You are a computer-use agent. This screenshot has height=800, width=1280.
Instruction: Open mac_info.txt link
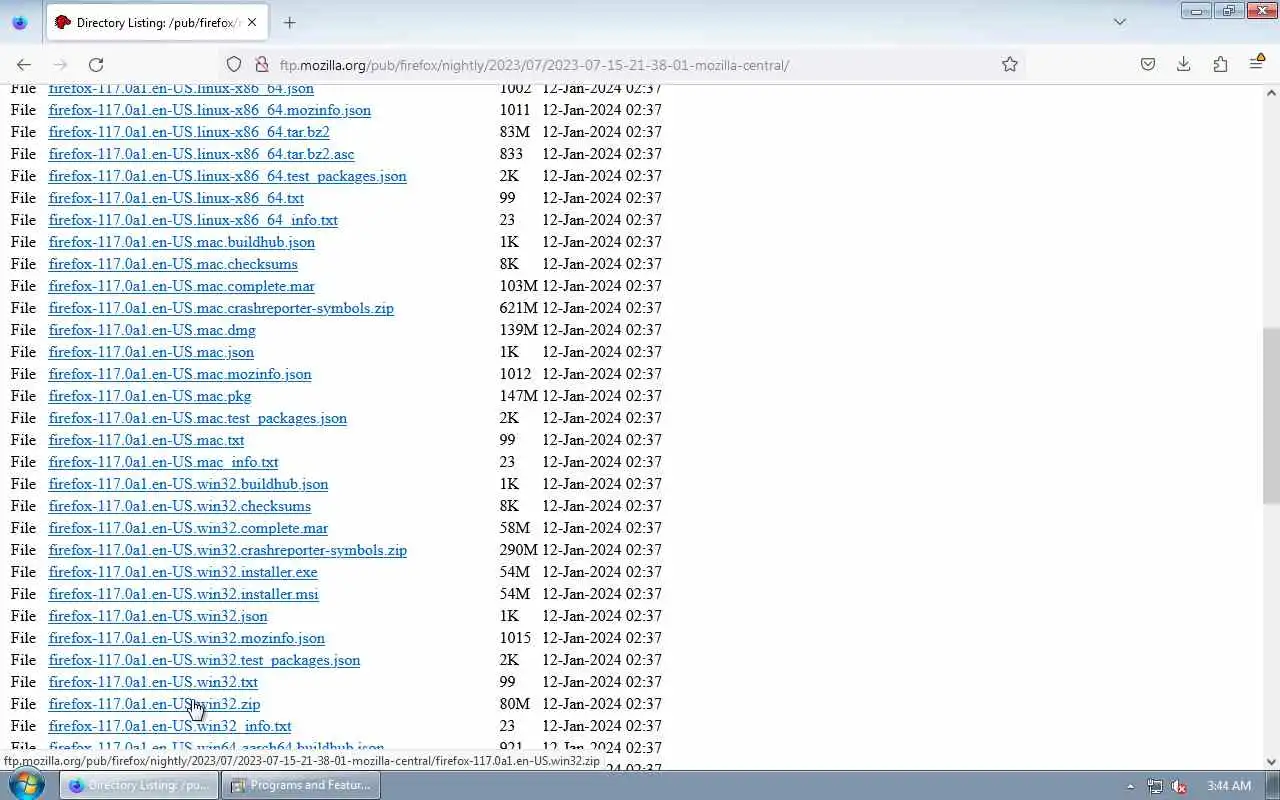pos(163,462)
